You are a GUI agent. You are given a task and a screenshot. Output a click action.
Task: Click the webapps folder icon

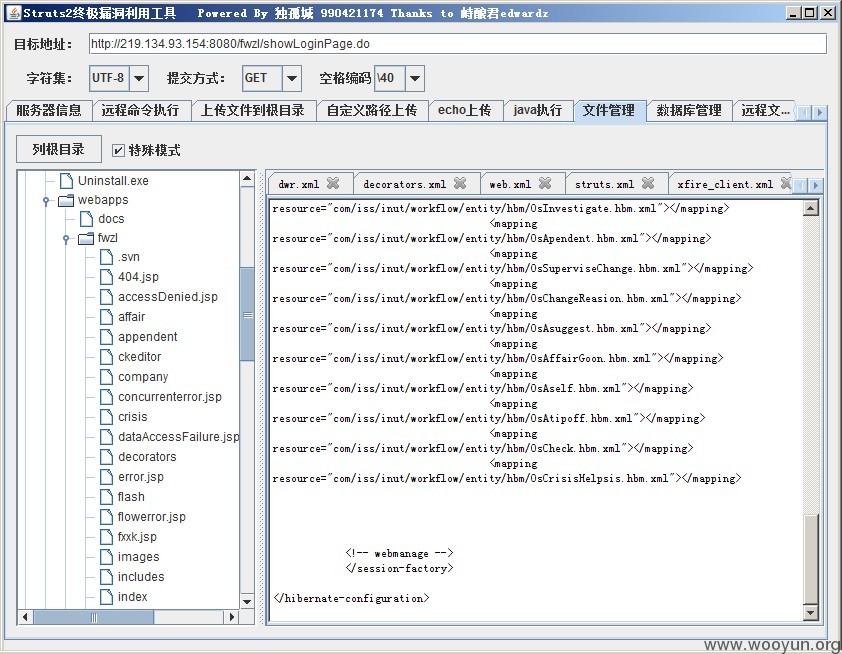click(66, 200)
